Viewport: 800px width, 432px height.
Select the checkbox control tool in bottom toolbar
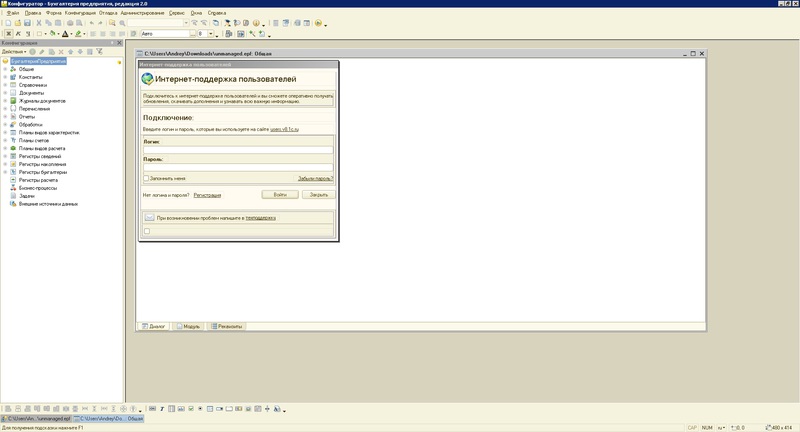[191, 409]
